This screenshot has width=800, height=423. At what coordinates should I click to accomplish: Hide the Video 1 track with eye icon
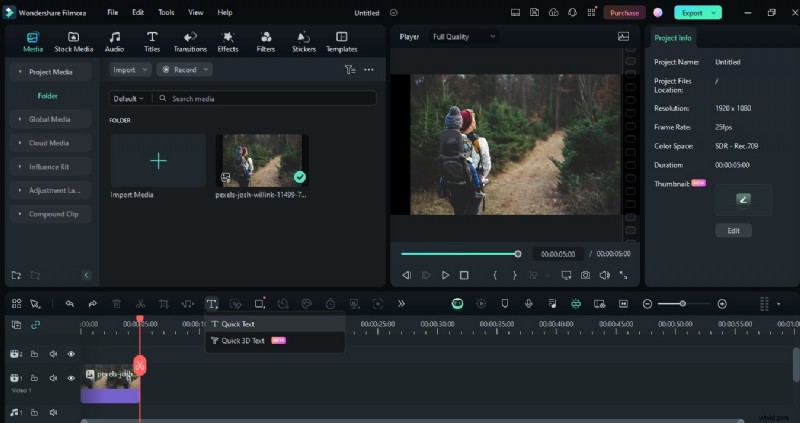71,379
